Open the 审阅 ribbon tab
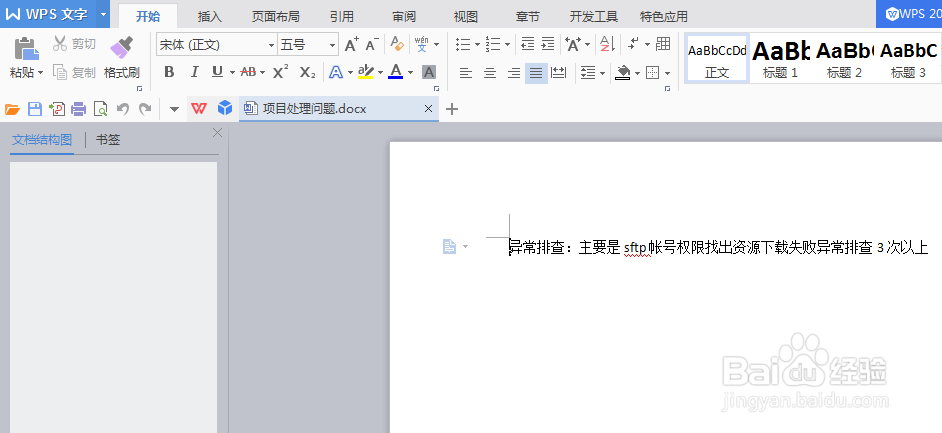This screenshot has width=942, height=433. [404, 17]
